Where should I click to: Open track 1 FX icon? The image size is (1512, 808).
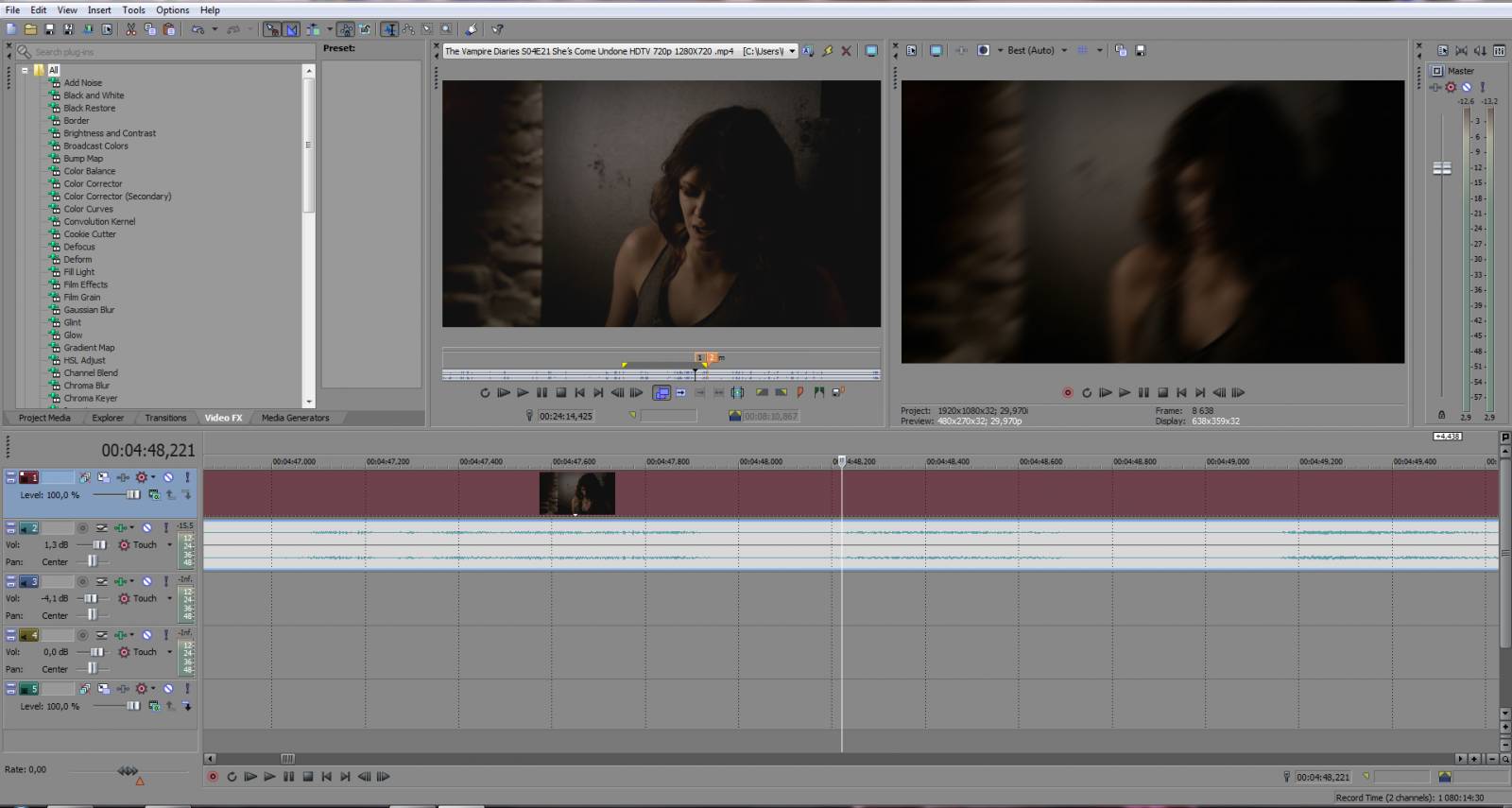click(123, 477)
